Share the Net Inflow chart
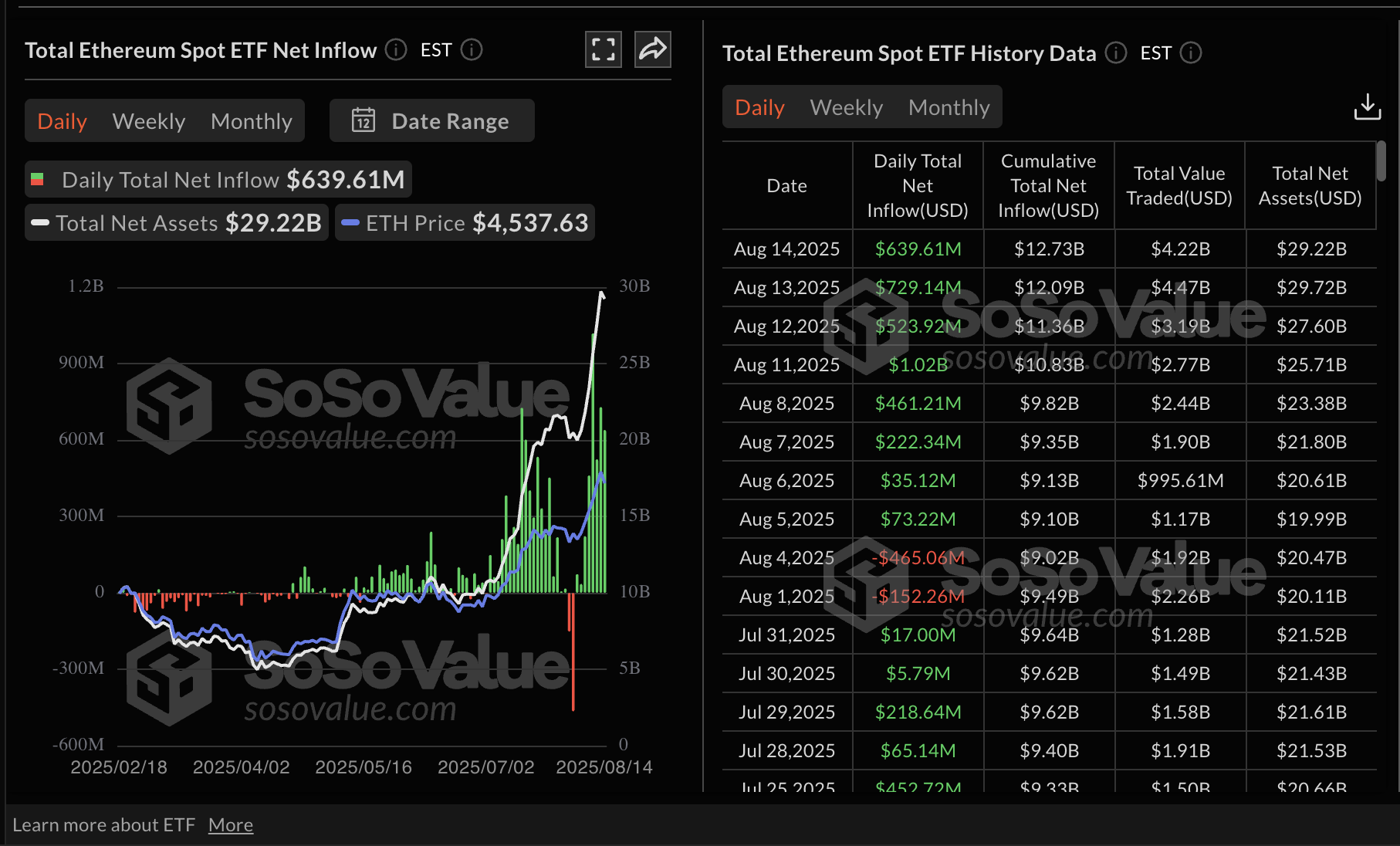1400x846 pixels. (x=653, y=50)
